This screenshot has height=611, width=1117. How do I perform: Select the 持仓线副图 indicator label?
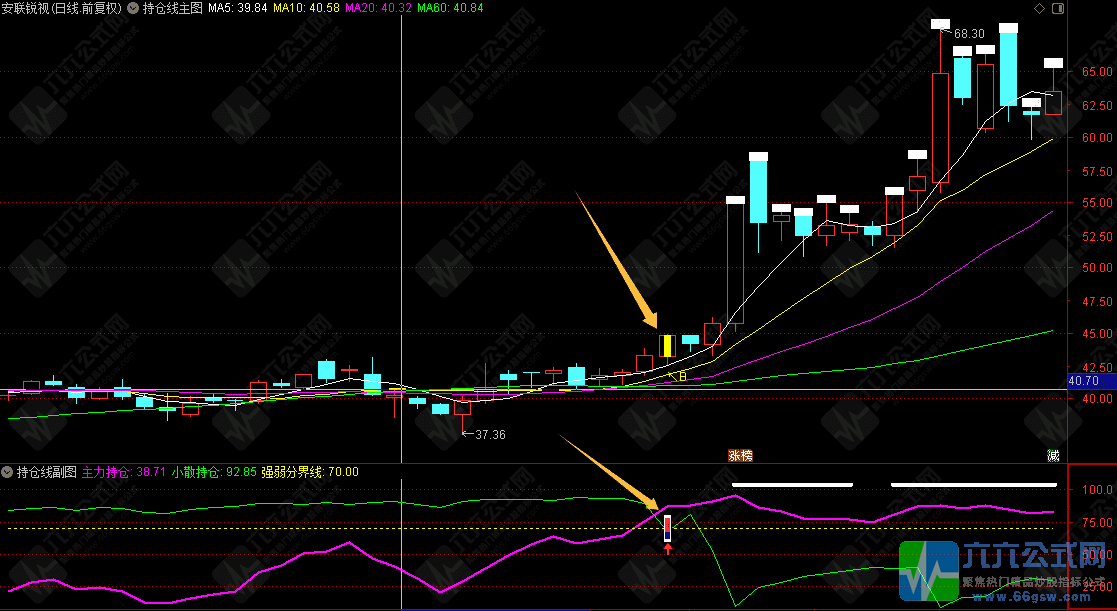point(46,471)
